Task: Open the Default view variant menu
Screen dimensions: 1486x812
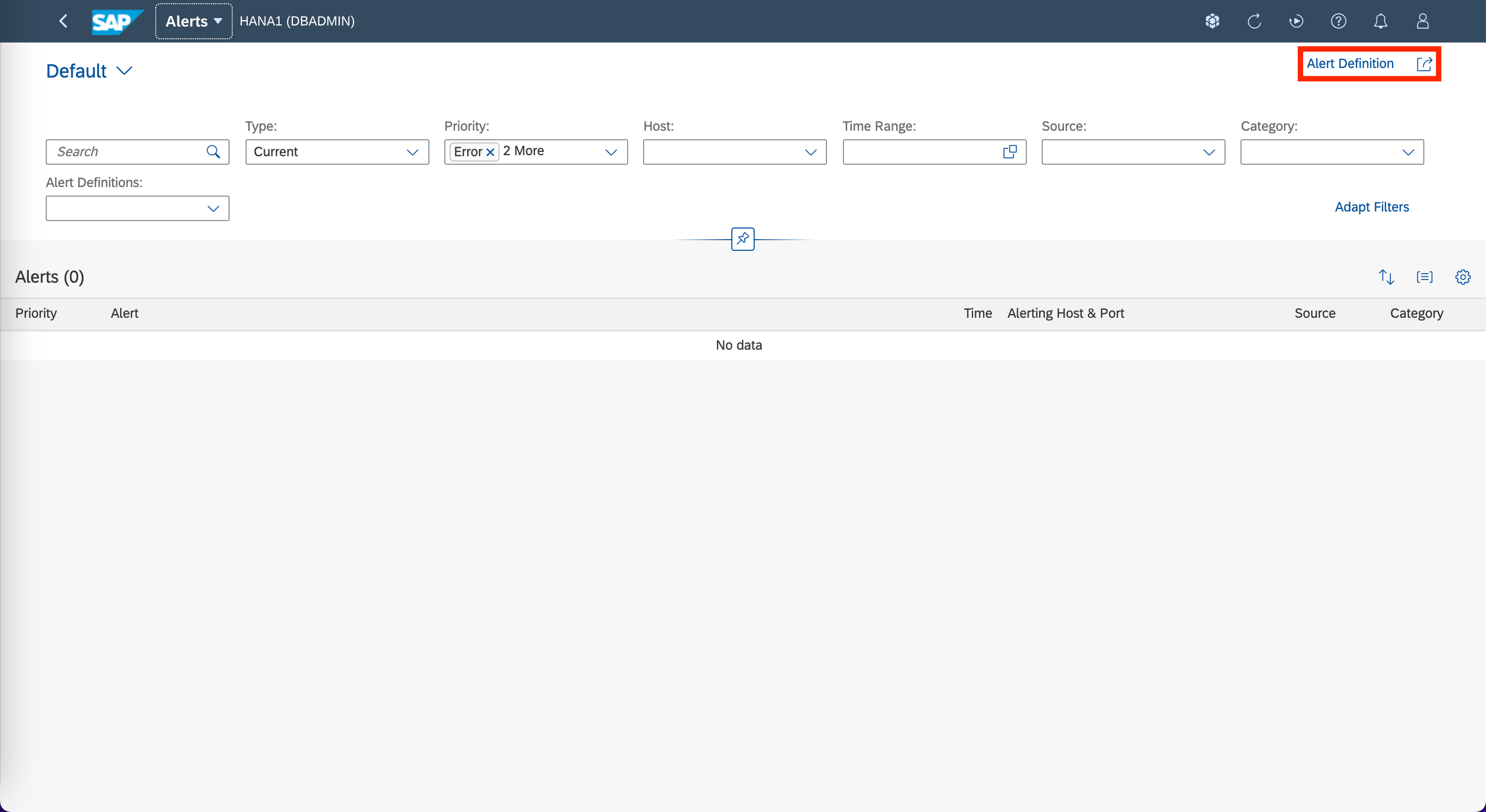Action: (x=90, y=71)
